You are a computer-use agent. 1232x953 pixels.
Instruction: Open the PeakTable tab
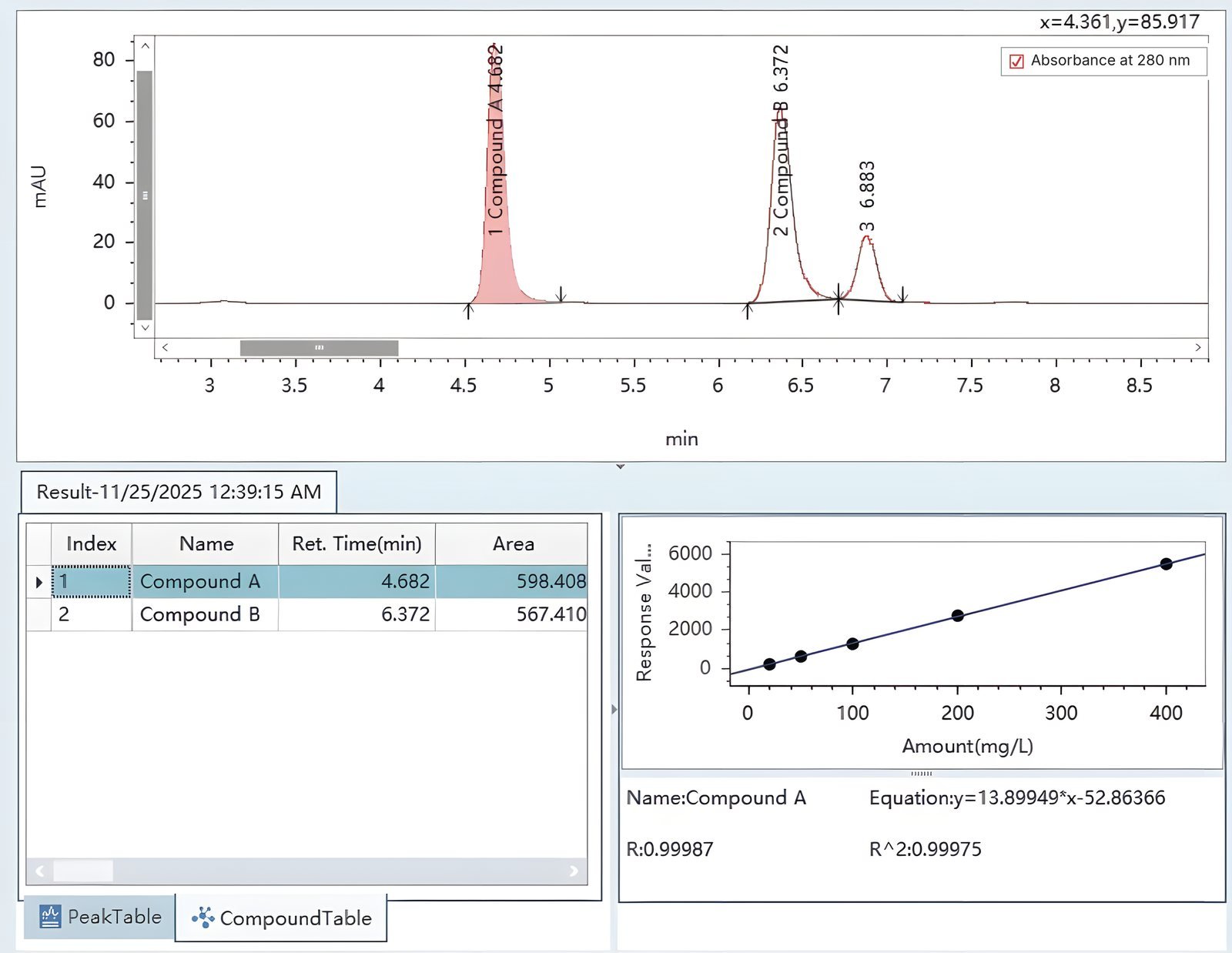click(100, 916)
